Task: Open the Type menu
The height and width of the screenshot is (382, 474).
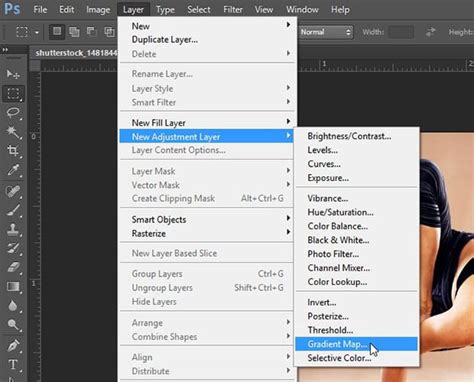Action: pyautogui.click(x=165, y=10)
